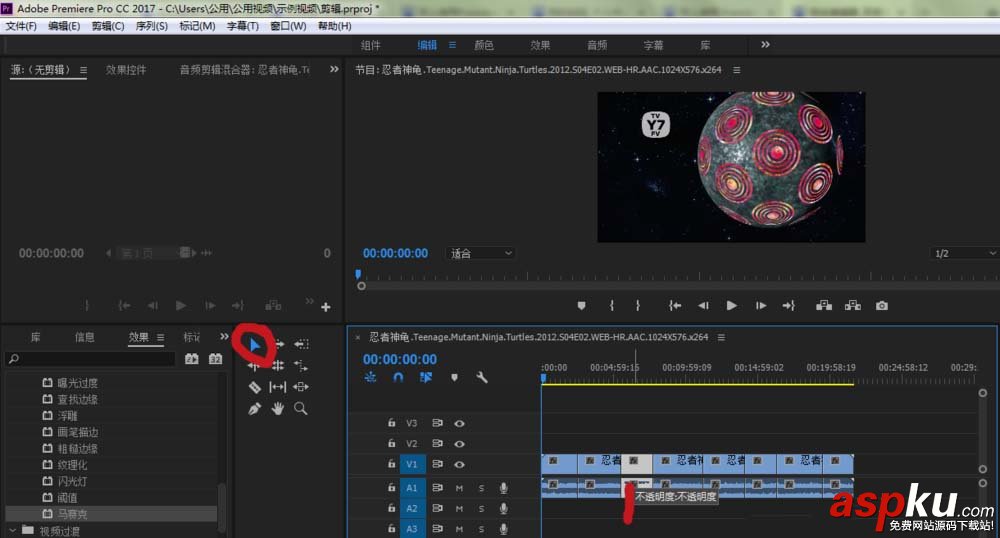Image resolution: width=1000 pixels, height=538 pixels.
Task: Switch to the 音频 workspace
Action: click(x=597, y=45)
